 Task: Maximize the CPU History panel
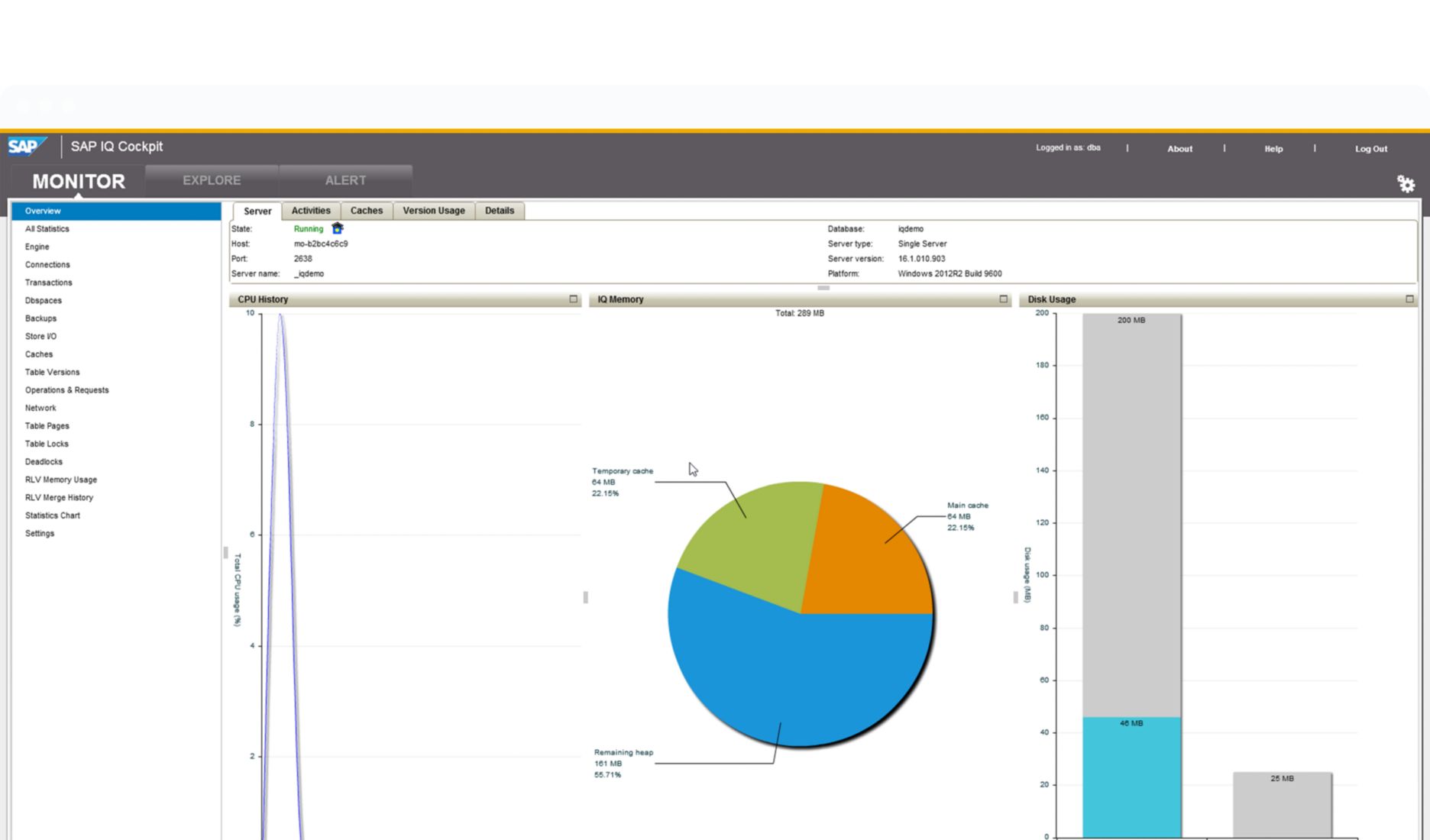(x=574, y=299)
